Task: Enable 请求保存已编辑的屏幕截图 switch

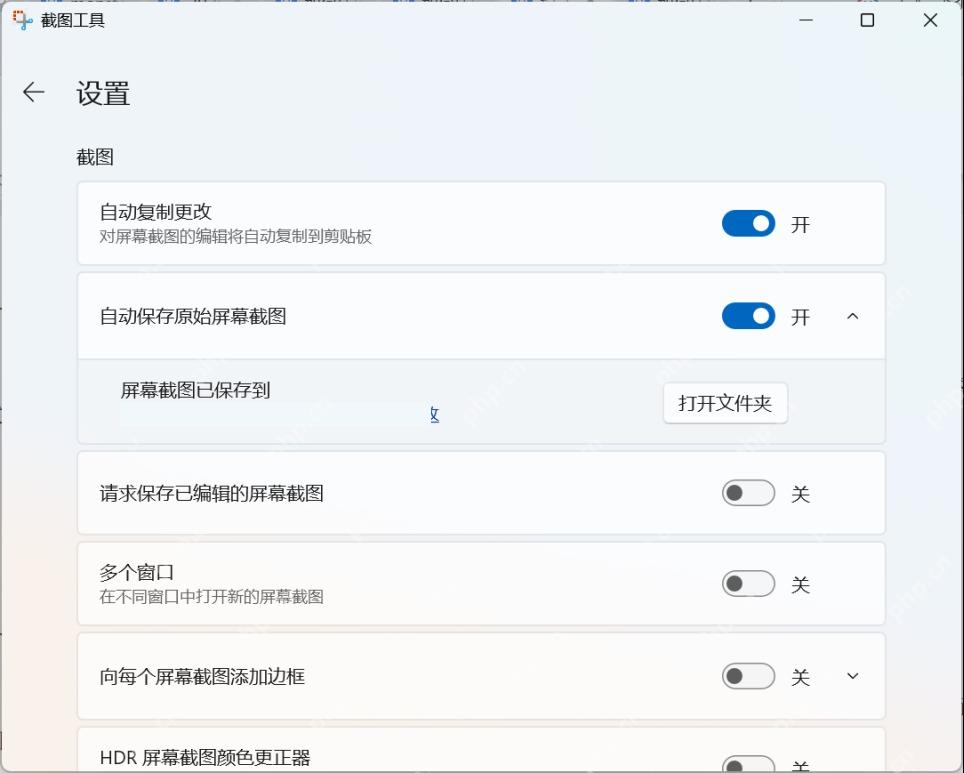Action: tap(748, 493)
